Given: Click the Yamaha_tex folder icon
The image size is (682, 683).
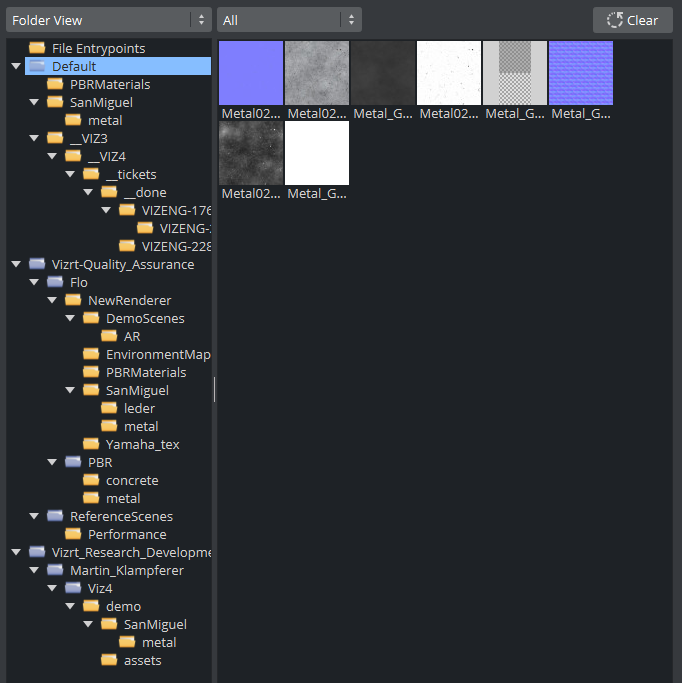Looking at the screenshot, I should pyautogui.click(x=91, y=444).
